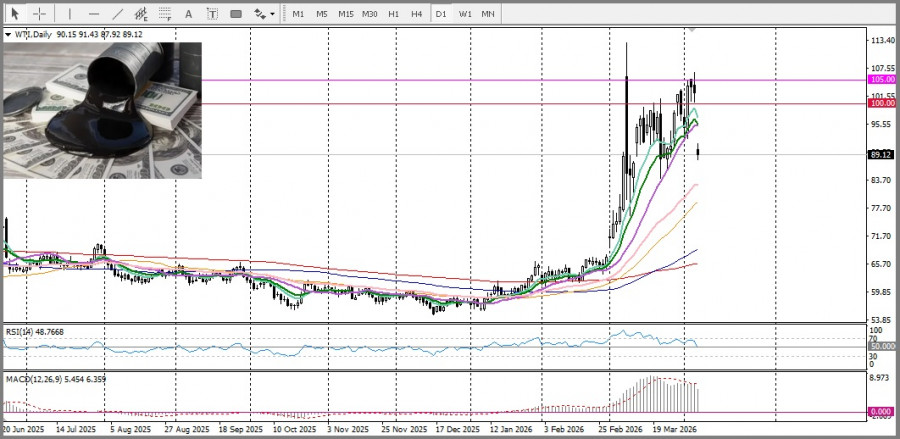
Task: Activate the crosshair tool
Action: click(x=40, y=14)
